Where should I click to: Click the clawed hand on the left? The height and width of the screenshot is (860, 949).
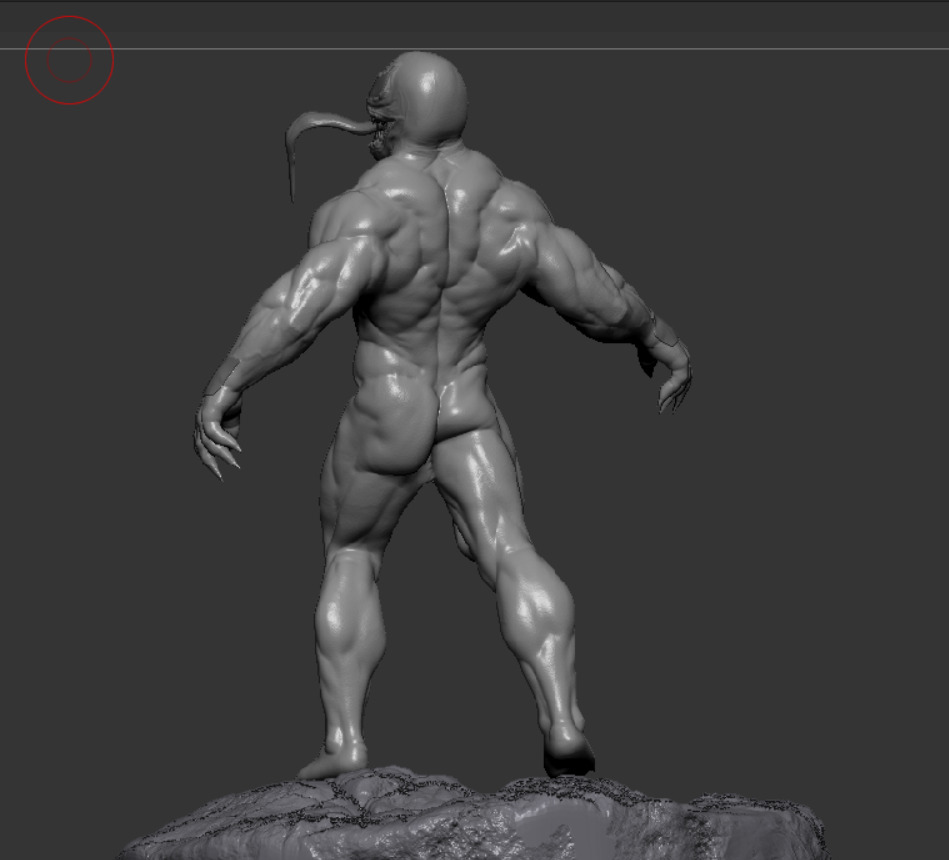point(217,431)
